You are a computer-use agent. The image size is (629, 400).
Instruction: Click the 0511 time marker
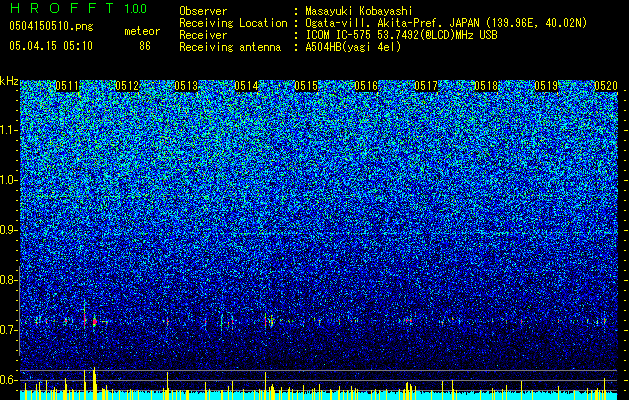pyautogui.click(x=67, y=86)
